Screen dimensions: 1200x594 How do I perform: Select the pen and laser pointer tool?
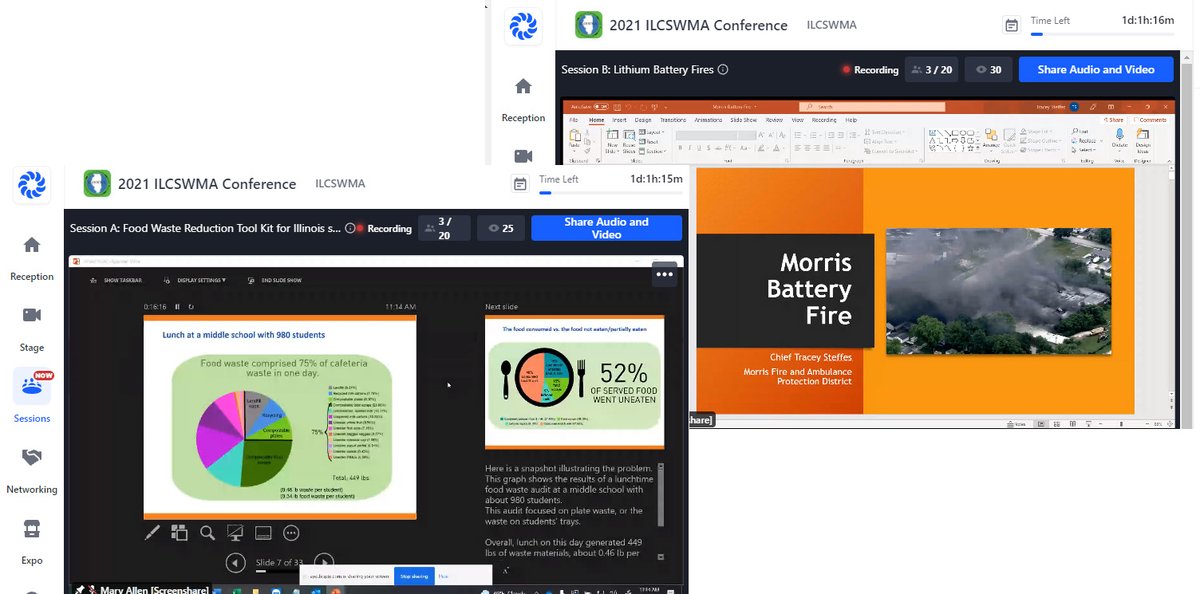coord(152,533)
